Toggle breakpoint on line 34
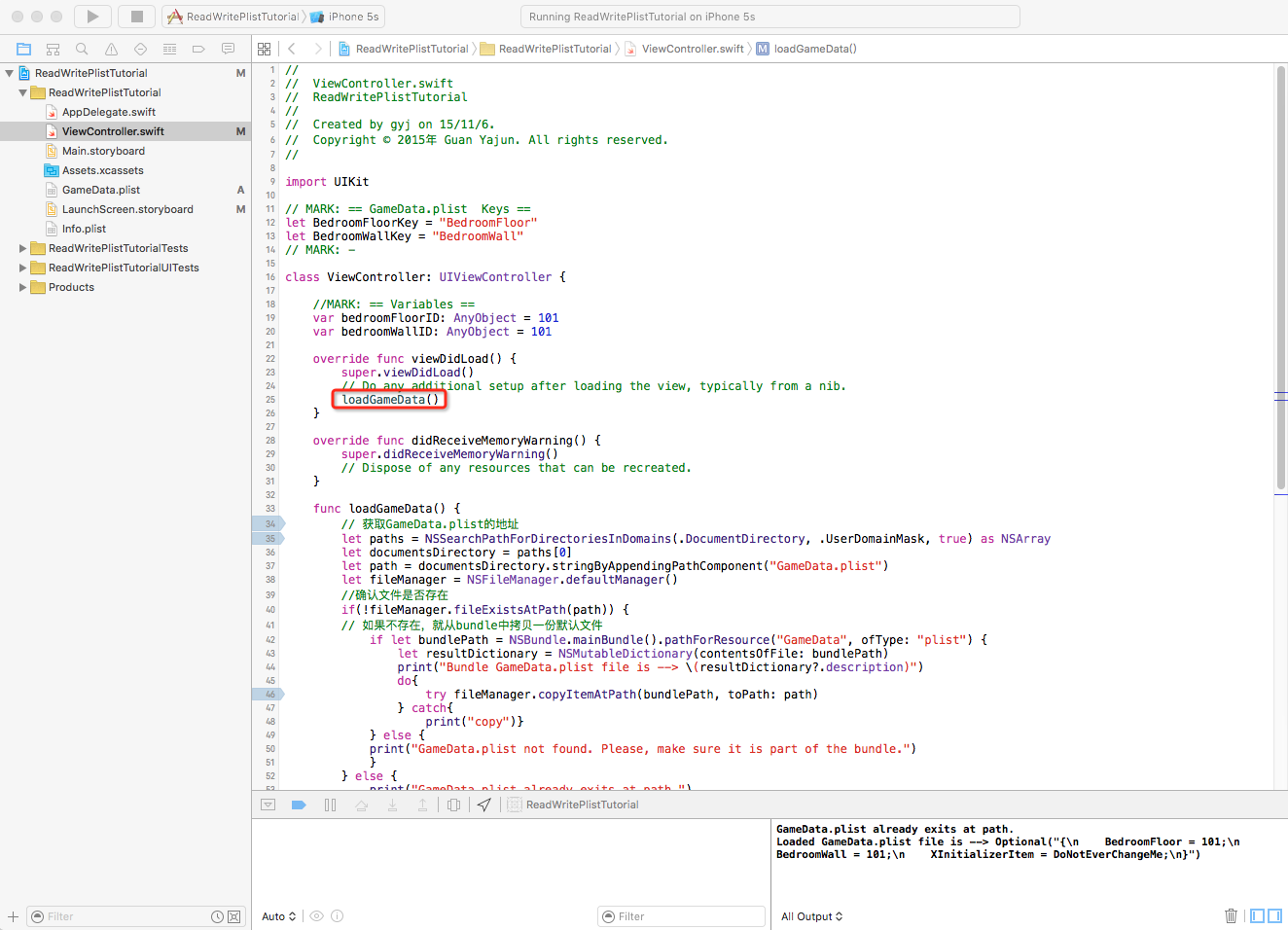Image resolution: width=1288 pixels, height=930 pixels. click(x=268, y=523)
